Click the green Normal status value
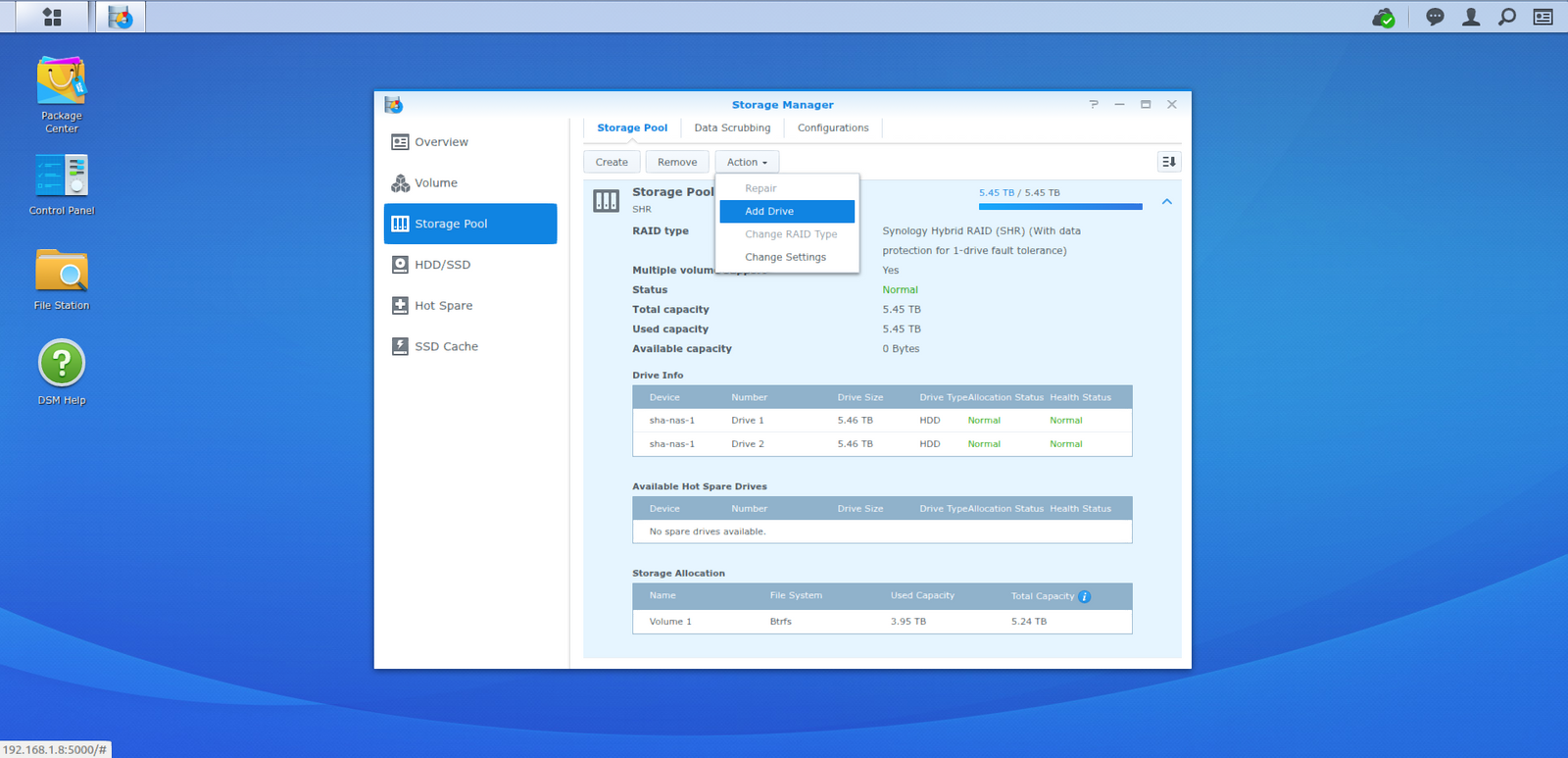Image resolution: width=1568 pixels, height=758 pixels. [900, 290]
